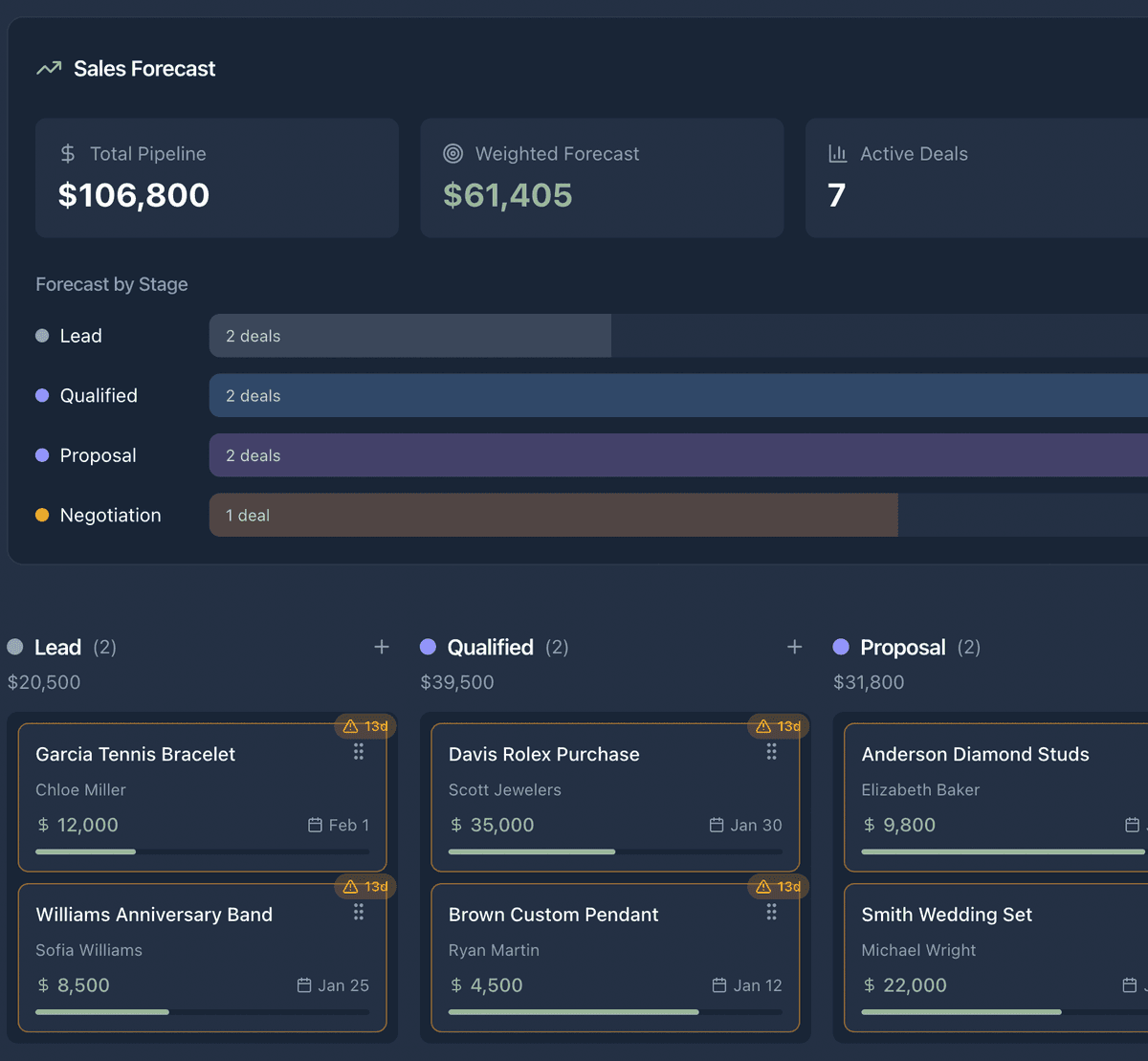This screenshot has width=1148, height=1061.
Task: Open the Anderson Diamond Studs deal card
Action: click(x=996, y=797)
